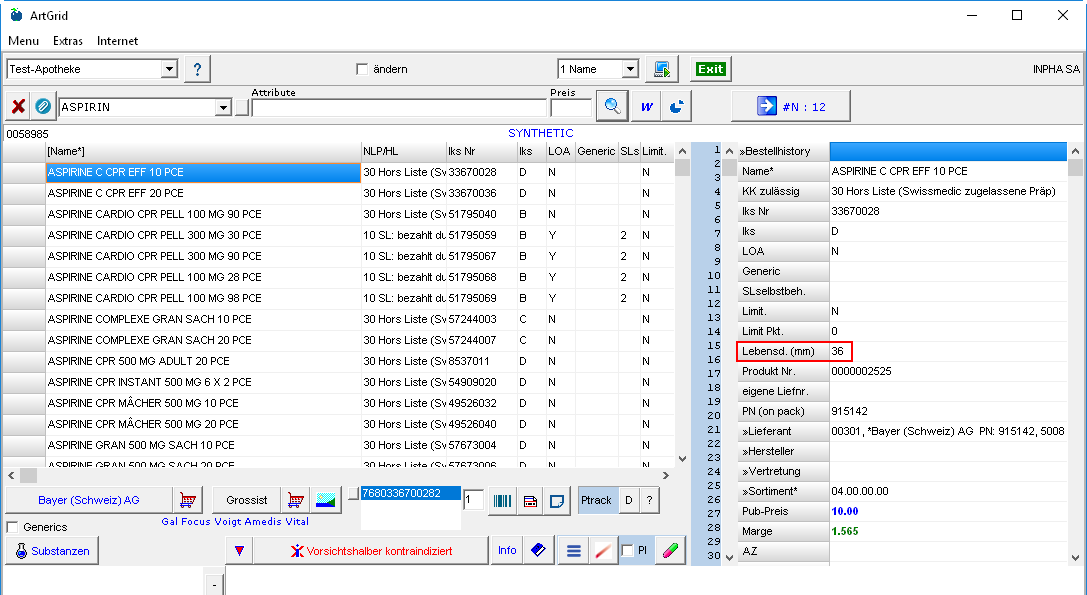Click the Ptrack button

click(x=596, y=500)
